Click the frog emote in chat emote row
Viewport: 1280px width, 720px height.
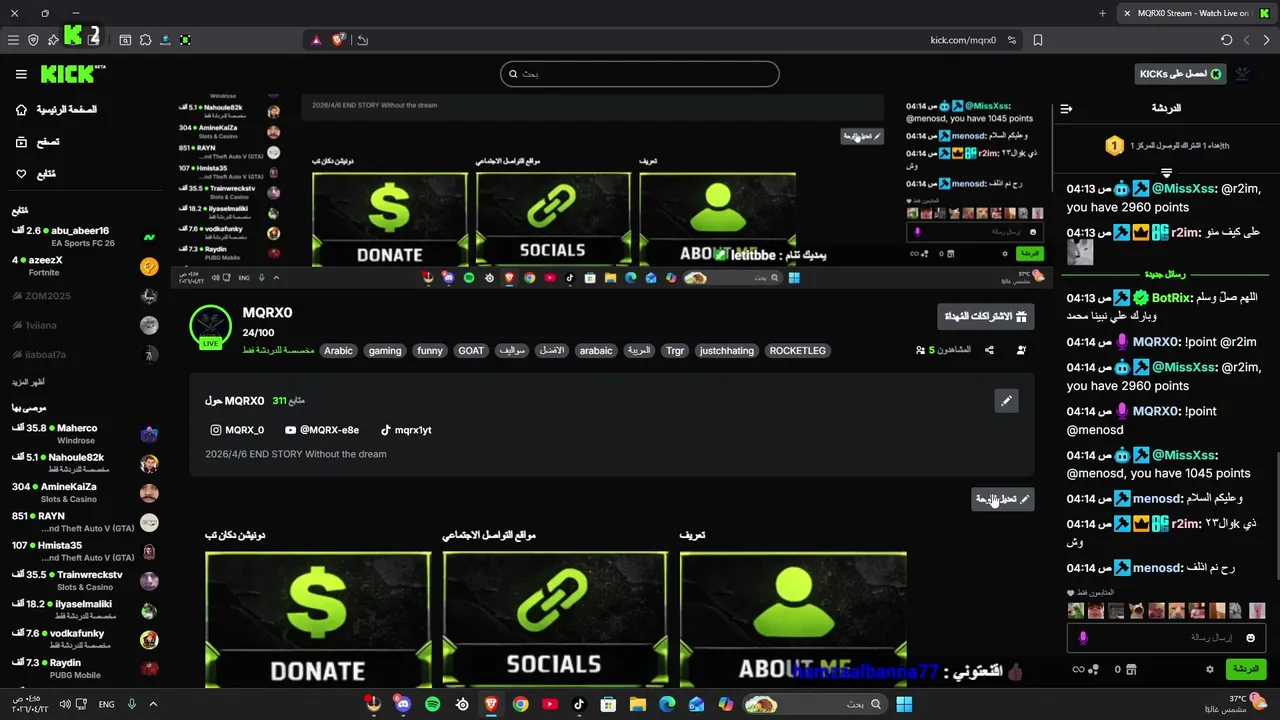click(x=1076, y=610)
